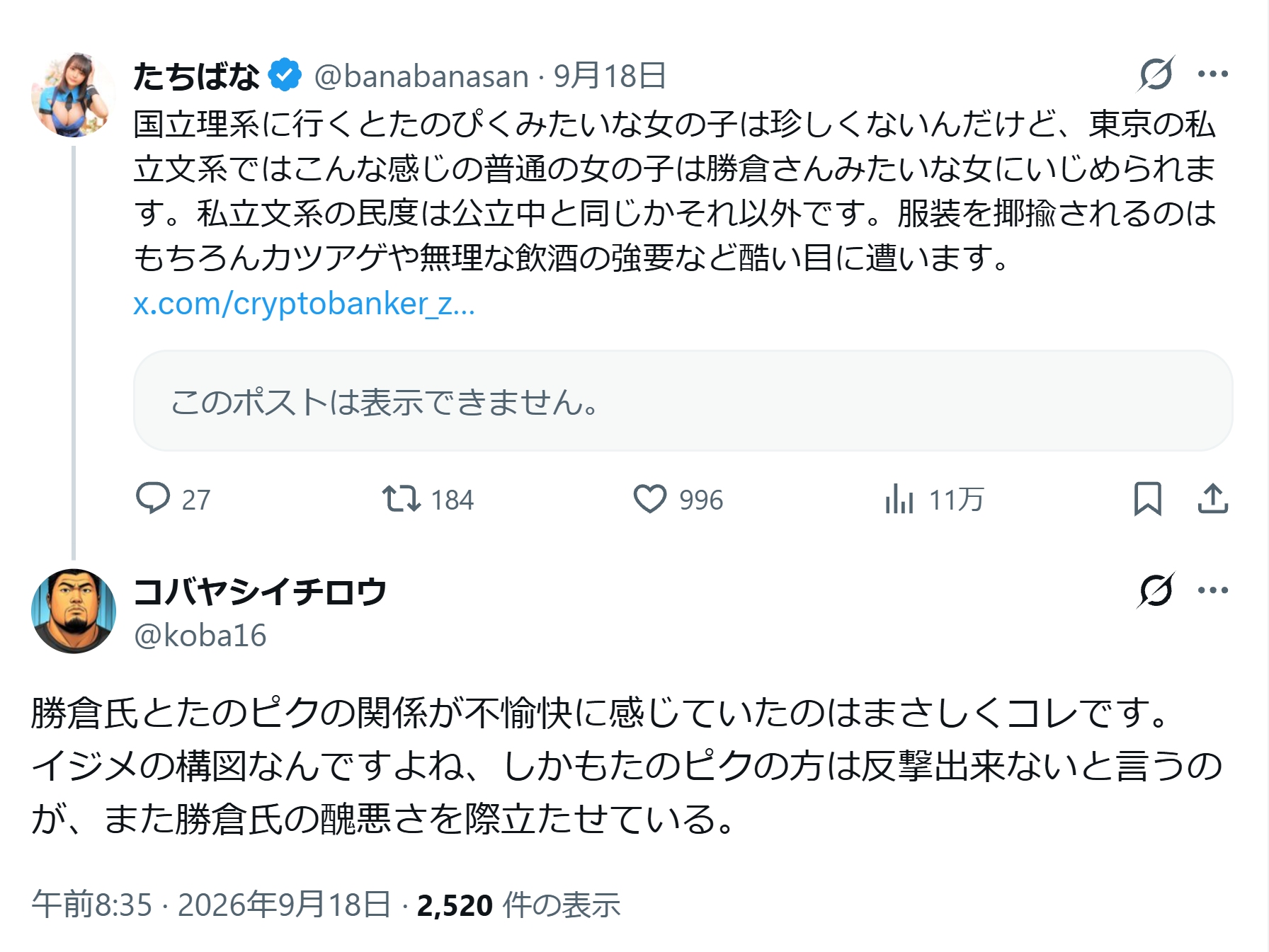Open the @koba16 handle link
The height and width of the screenshot is (952, 1269).
[200, 636]
